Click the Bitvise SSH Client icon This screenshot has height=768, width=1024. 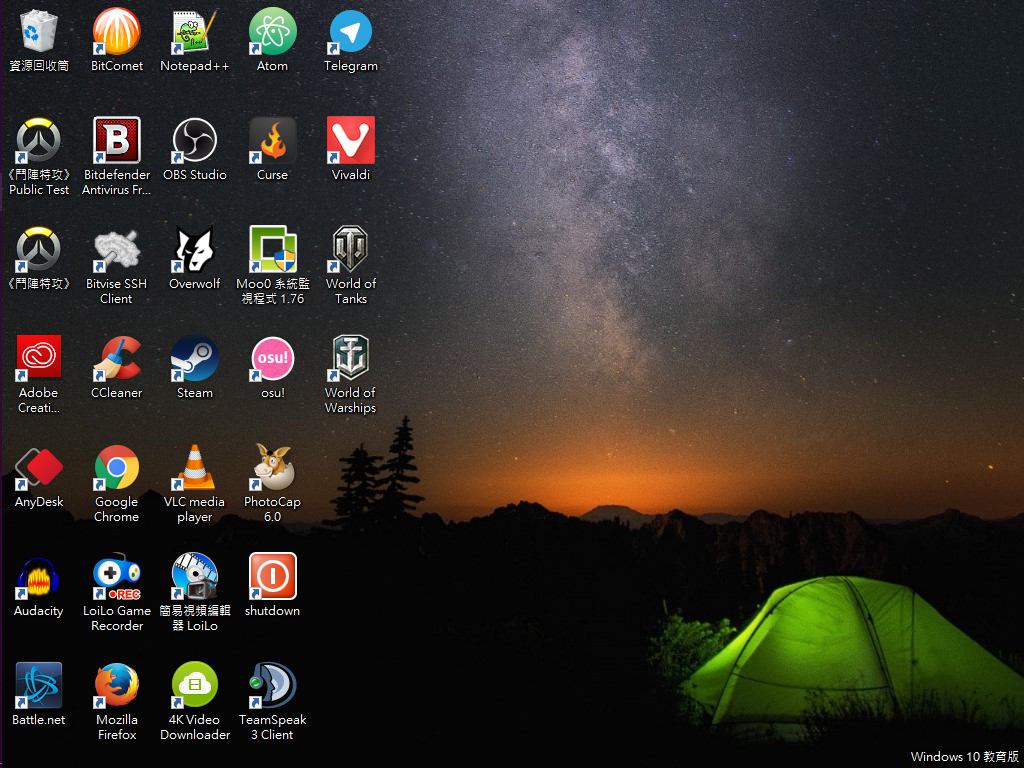[x=117, y=250]
